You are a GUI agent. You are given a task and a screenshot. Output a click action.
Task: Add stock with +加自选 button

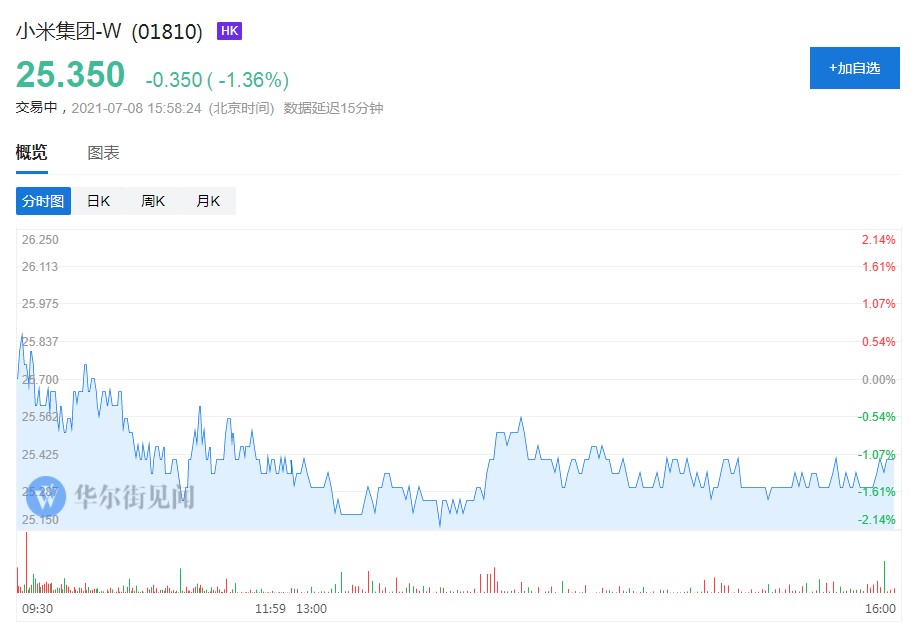pyautogui.click(x=854, y=68)
